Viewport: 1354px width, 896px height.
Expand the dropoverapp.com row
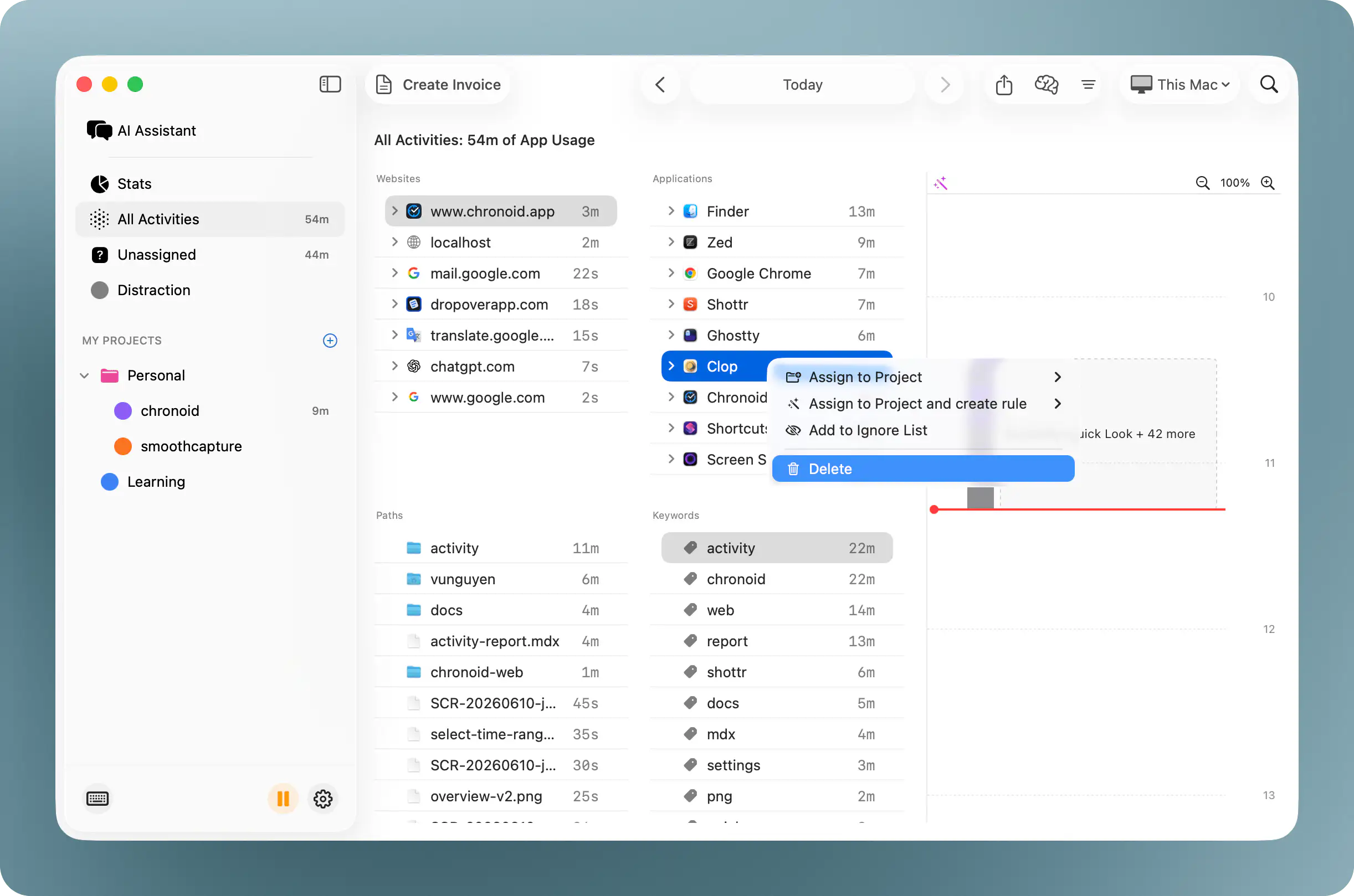pos(394,304)
